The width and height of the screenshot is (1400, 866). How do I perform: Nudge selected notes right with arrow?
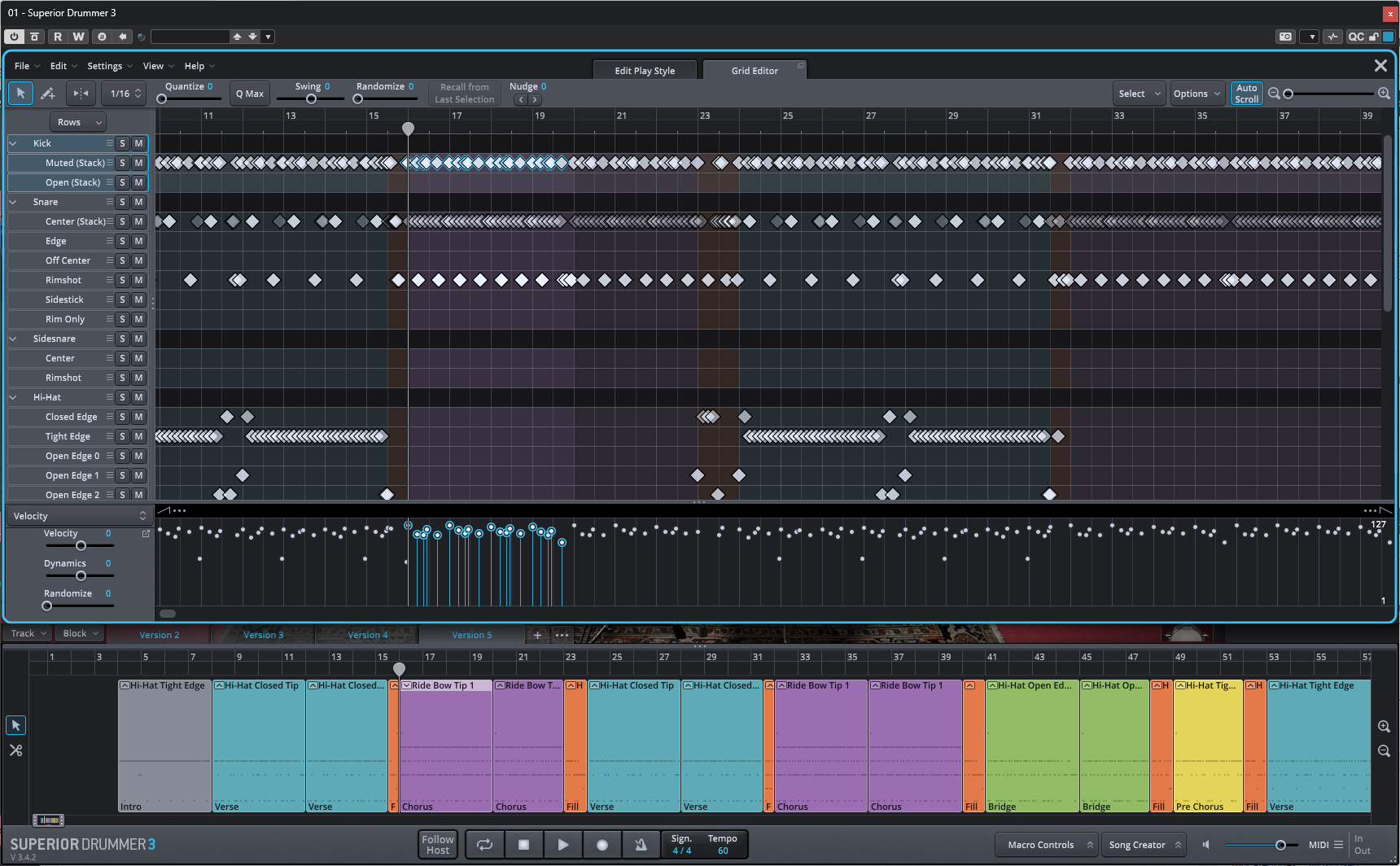click(x=535, y=100)
